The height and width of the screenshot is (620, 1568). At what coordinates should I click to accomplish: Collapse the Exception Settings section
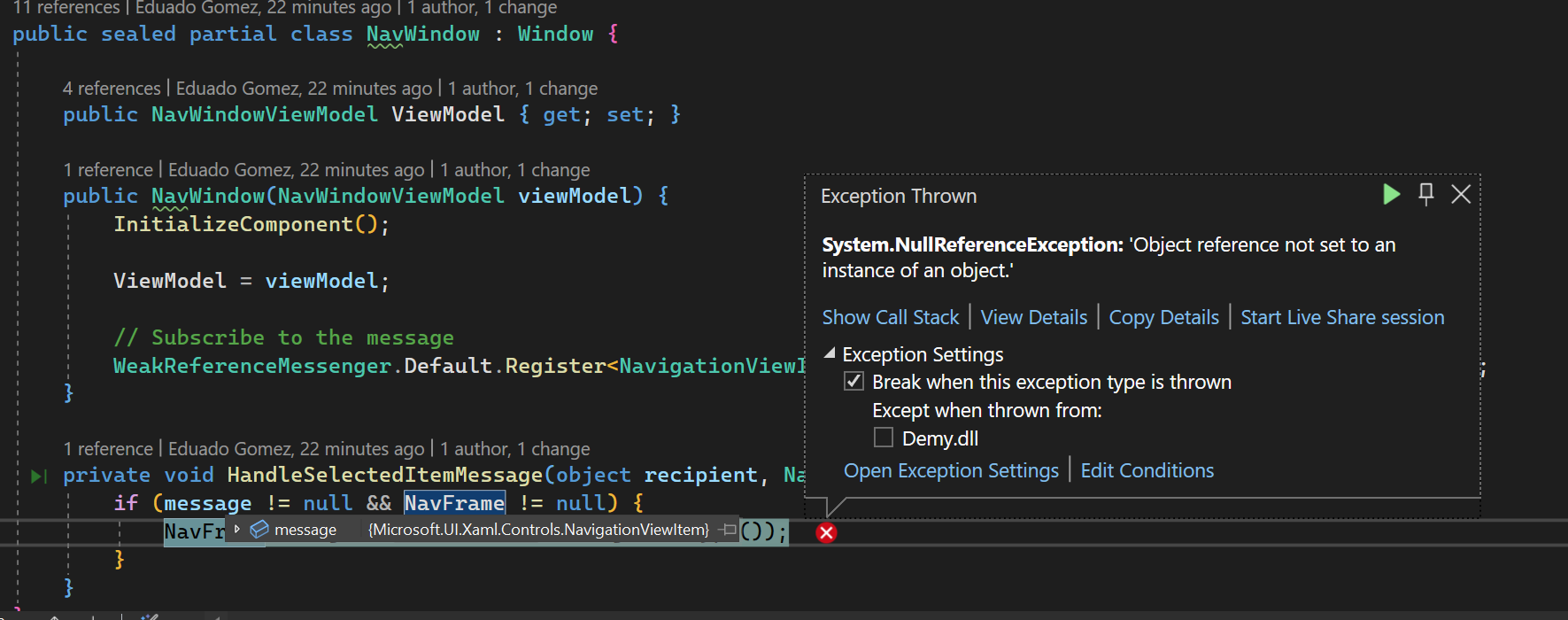(830, 353)
